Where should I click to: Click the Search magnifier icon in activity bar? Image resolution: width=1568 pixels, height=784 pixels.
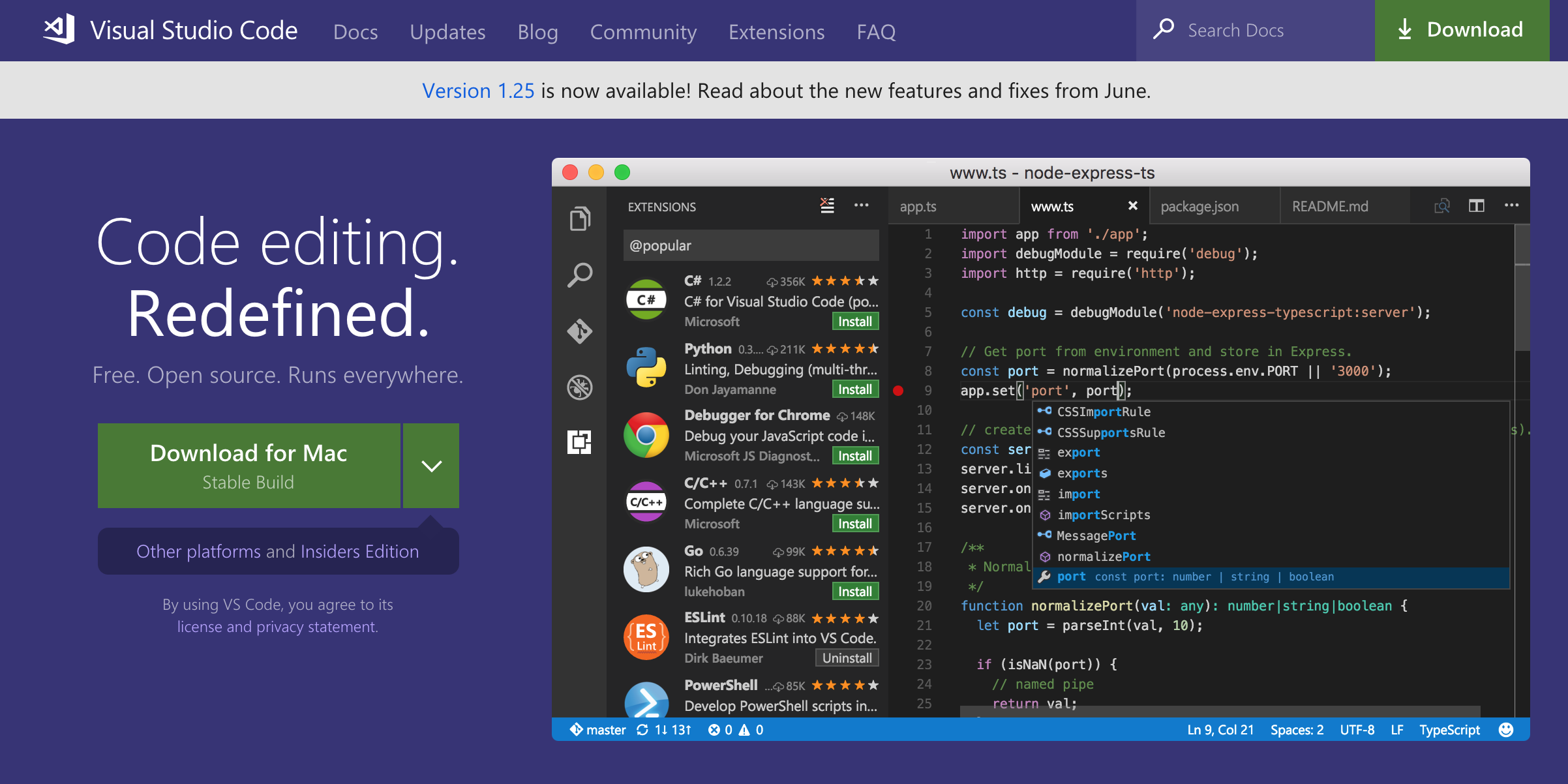point(579,275)
